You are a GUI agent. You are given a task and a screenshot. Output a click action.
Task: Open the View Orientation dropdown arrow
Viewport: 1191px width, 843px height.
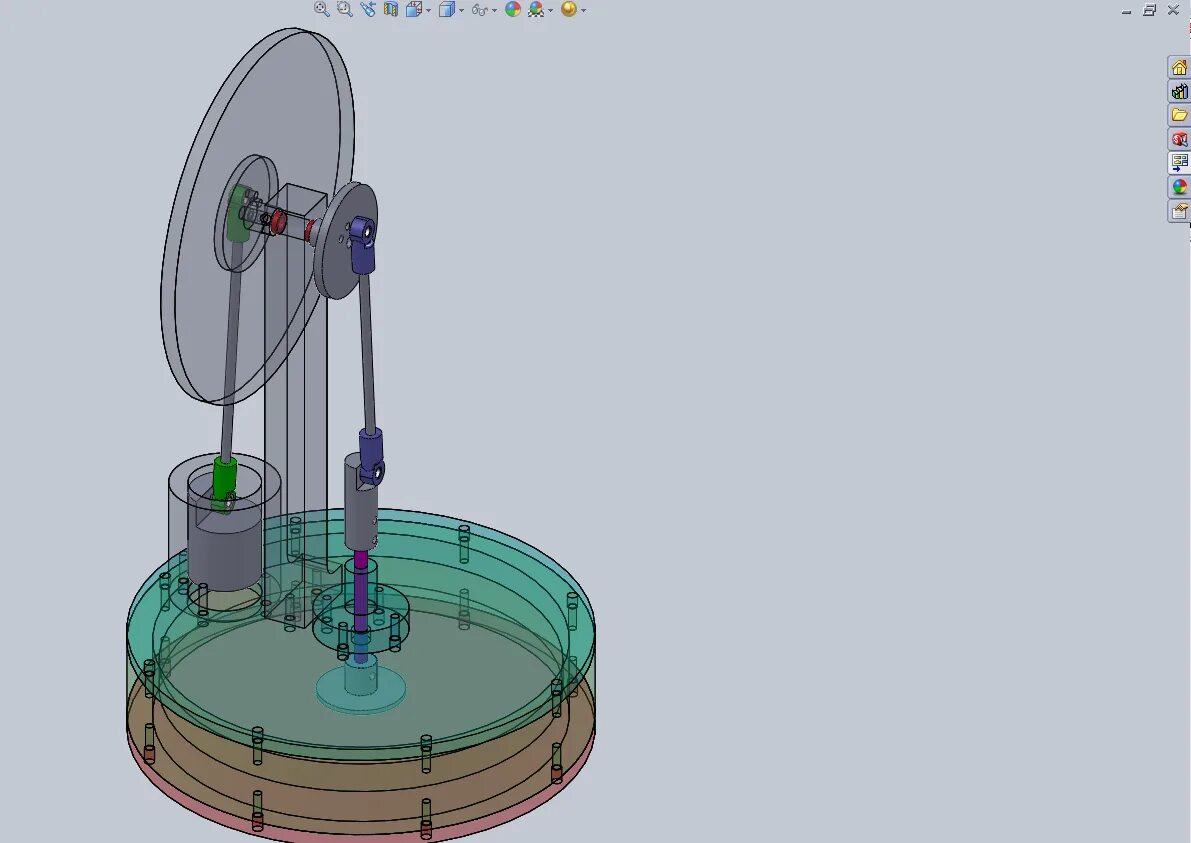[x=428, y=11]
